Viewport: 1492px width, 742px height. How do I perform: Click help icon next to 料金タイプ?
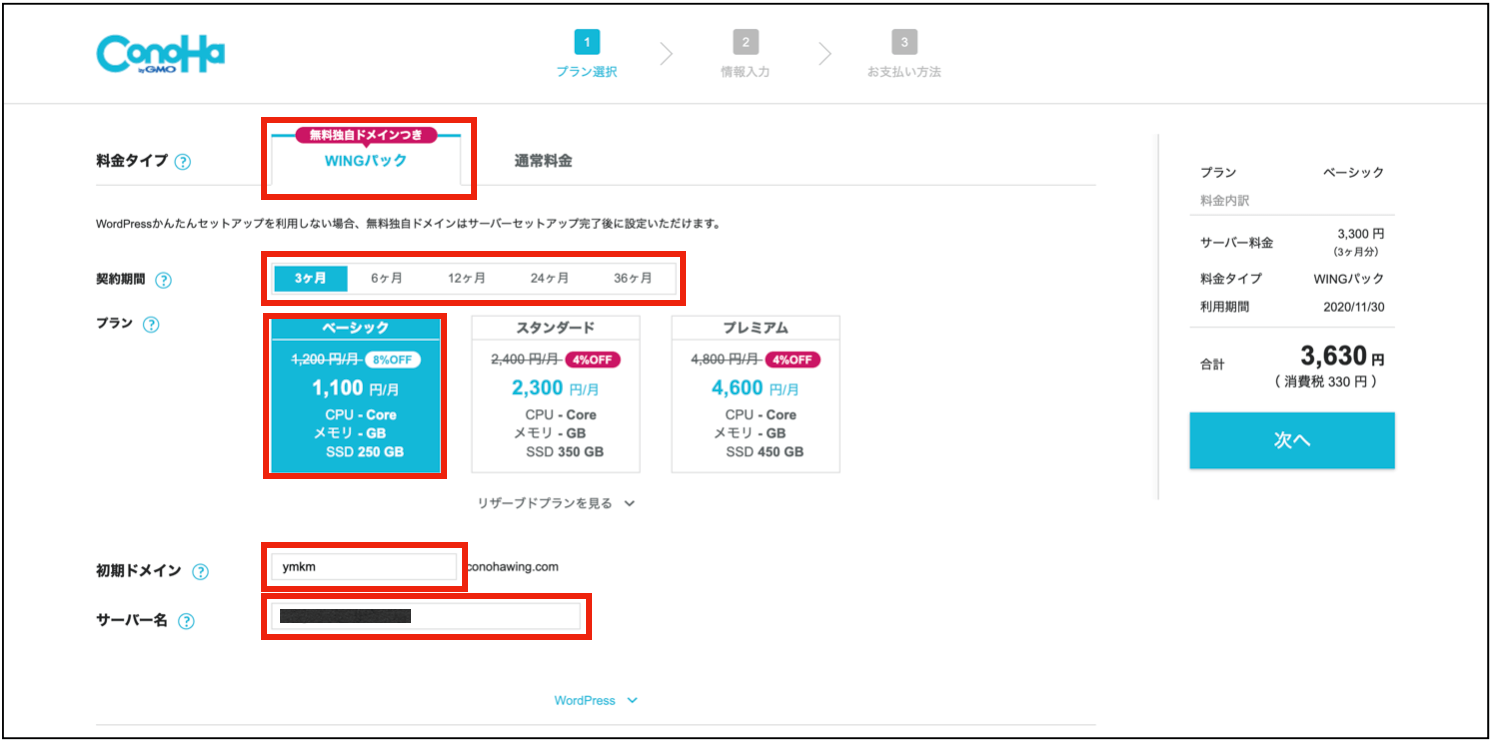point(183,162)
